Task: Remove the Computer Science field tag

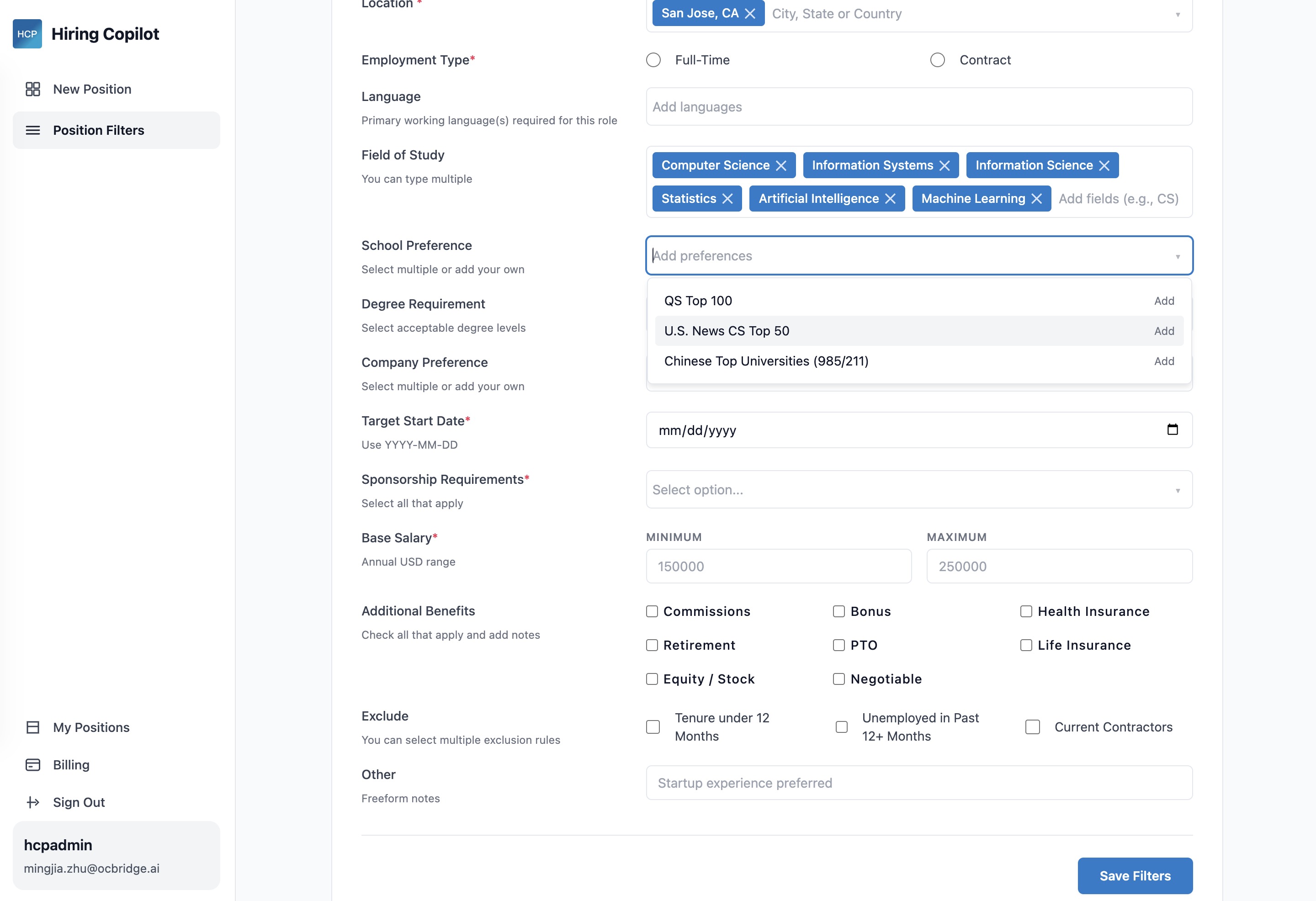Action: click(x=781, y=165)
